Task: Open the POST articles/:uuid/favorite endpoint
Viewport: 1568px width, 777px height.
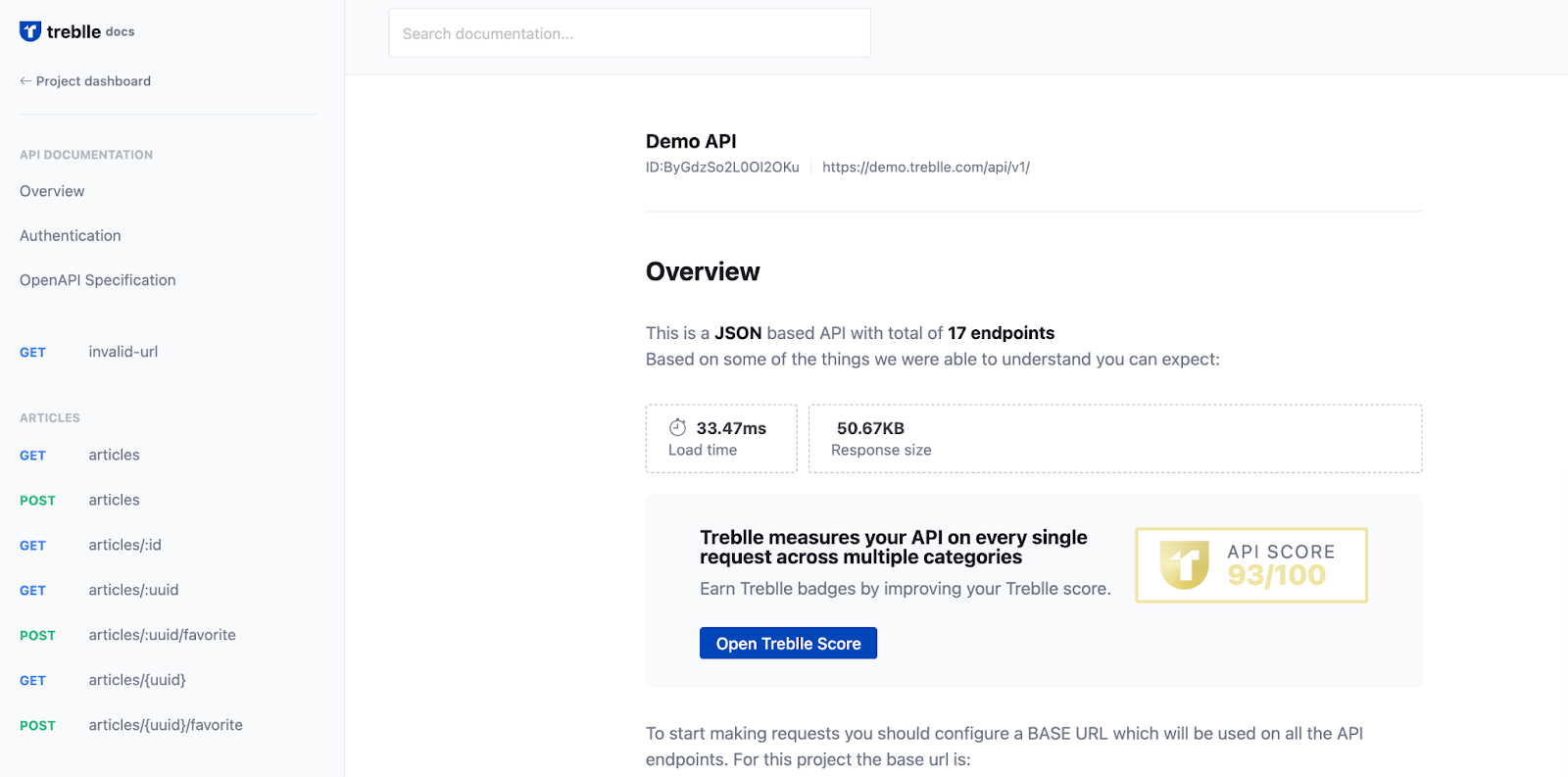Action: point(127,635)
